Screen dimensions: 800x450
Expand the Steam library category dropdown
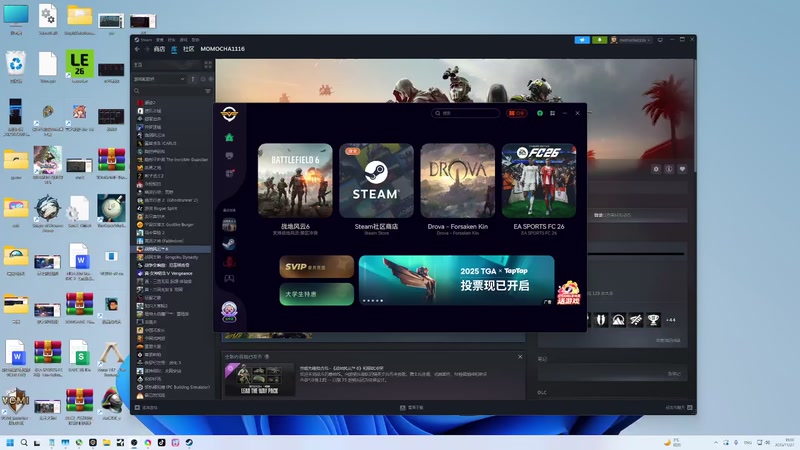[x=159, y=79]
